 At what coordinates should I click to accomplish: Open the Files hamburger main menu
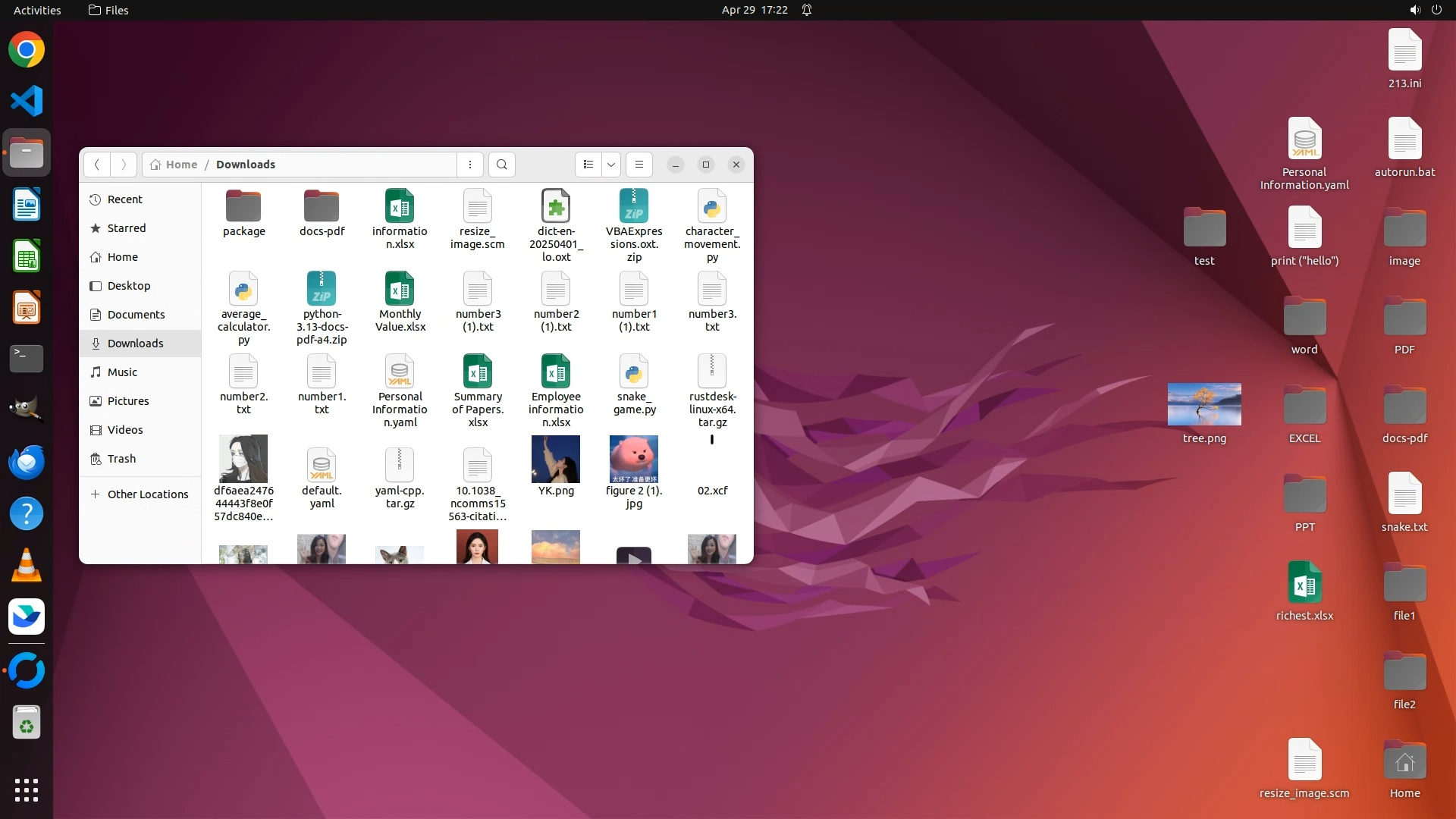tap(639, 165)
